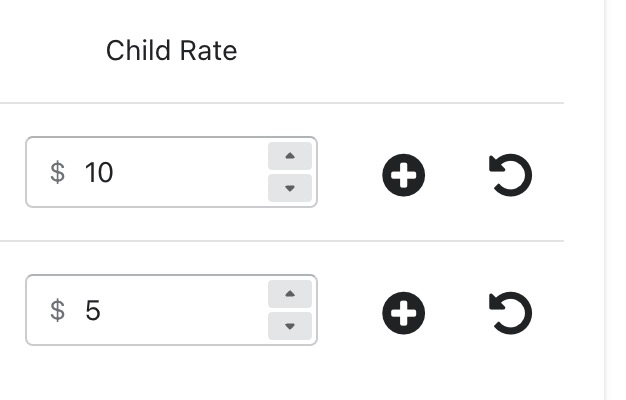The height and width of the screenshot is (400, 626).
Task: Increase the $5 child rate with the up arrow
Action: tap(290, 294)
